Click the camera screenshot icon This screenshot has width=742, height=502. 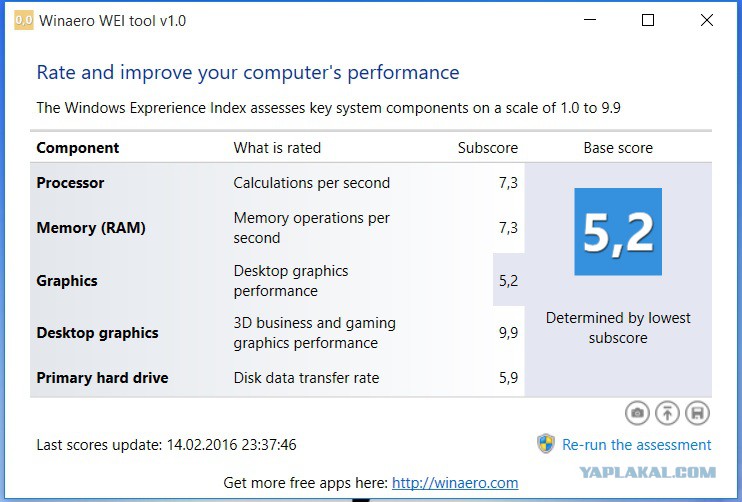click(x=637, y=412)
